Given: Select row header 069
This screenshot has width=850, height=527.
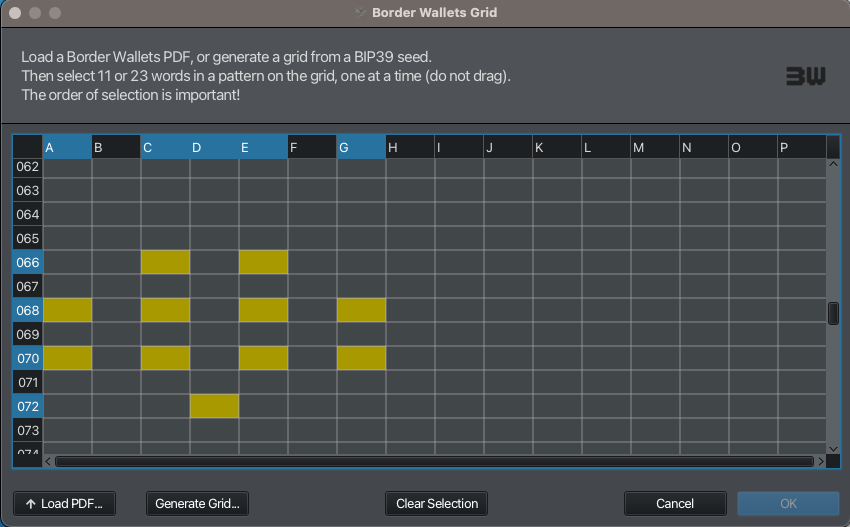Looking at the screenshot, I should pyautogui.click(x=28, y=334).
